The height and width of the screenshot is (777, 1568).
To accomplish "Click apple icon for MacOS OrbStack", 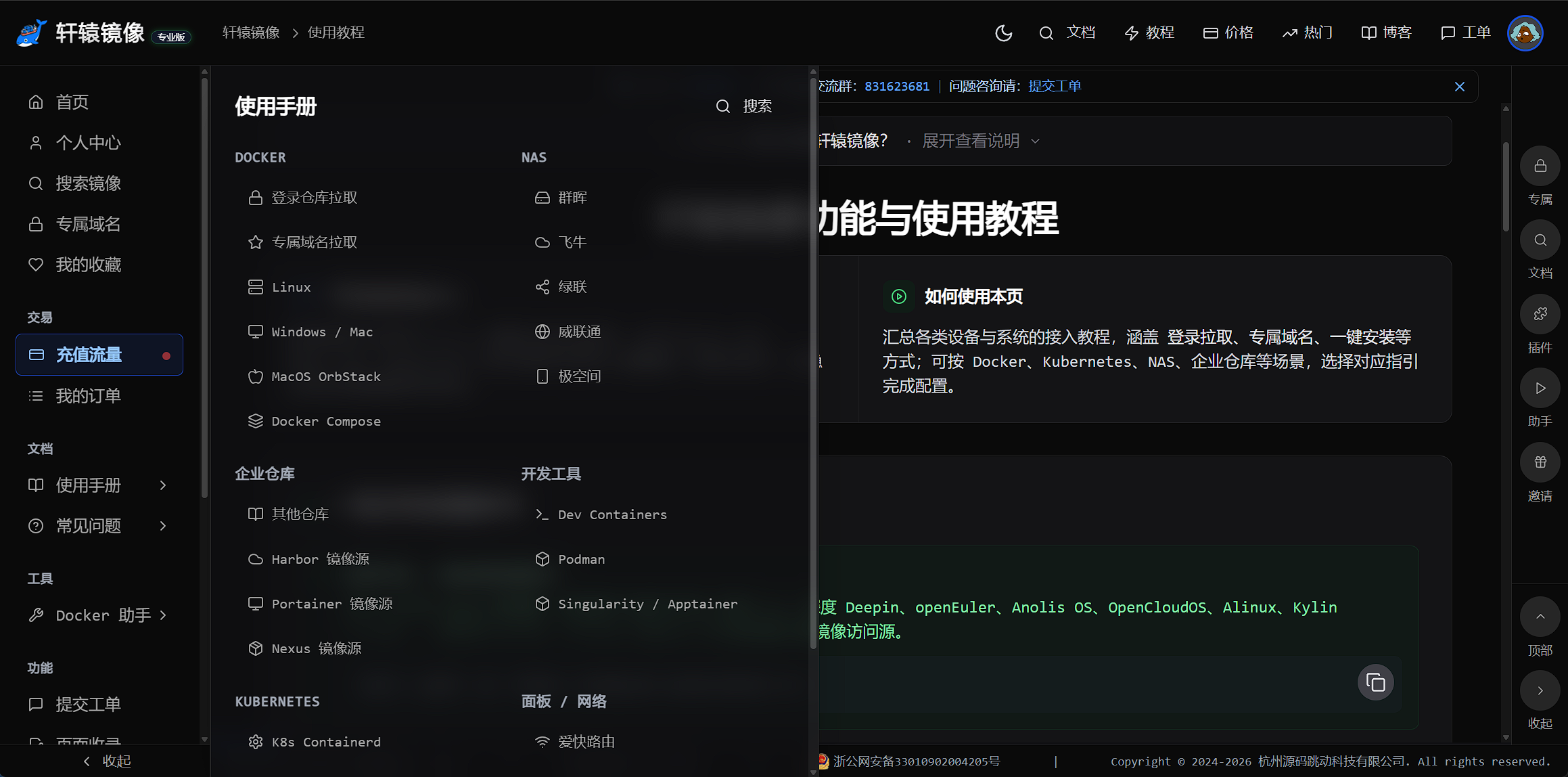I will (x=255, y=376).
